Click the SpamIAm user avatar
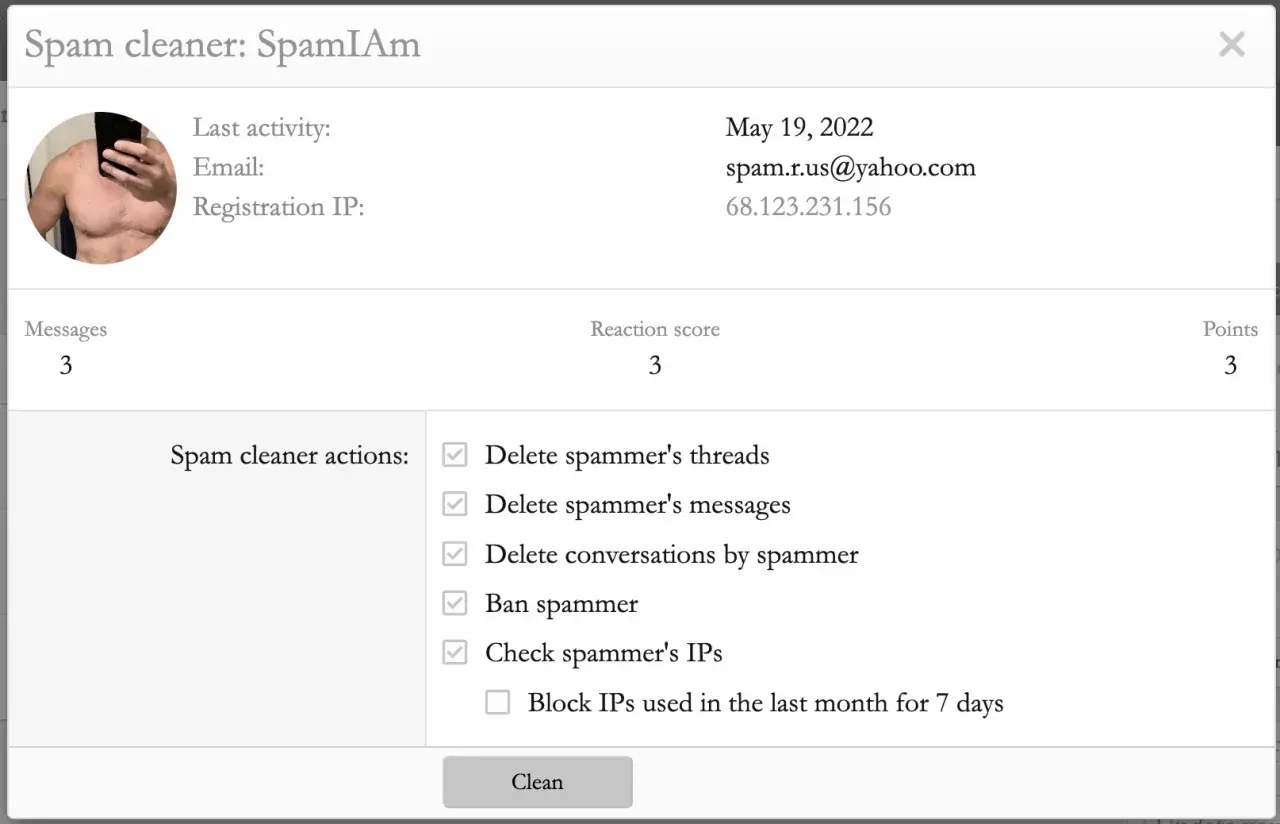The height and width of the screenshot is (824, 1280). click(101, 188)
